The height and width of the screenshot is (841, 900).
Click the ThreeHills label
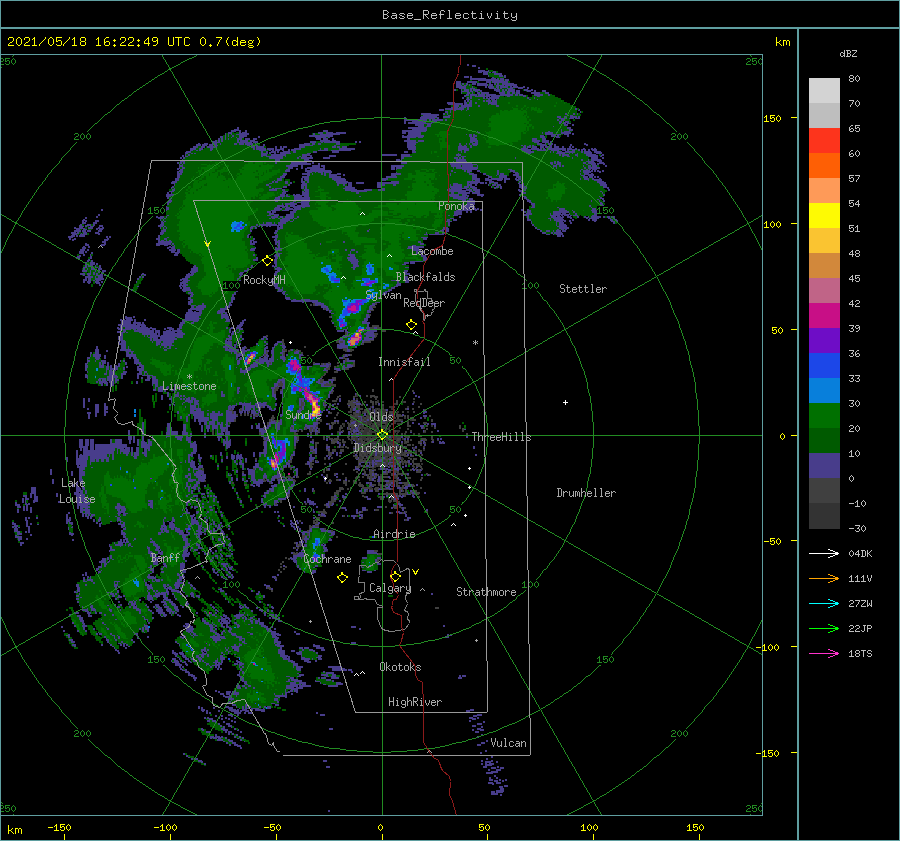coord(502,437)
